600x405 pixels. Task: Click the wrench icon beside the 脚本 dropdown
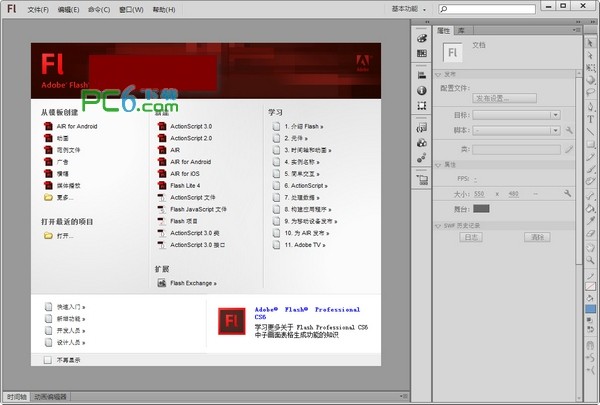click(568, 130)
